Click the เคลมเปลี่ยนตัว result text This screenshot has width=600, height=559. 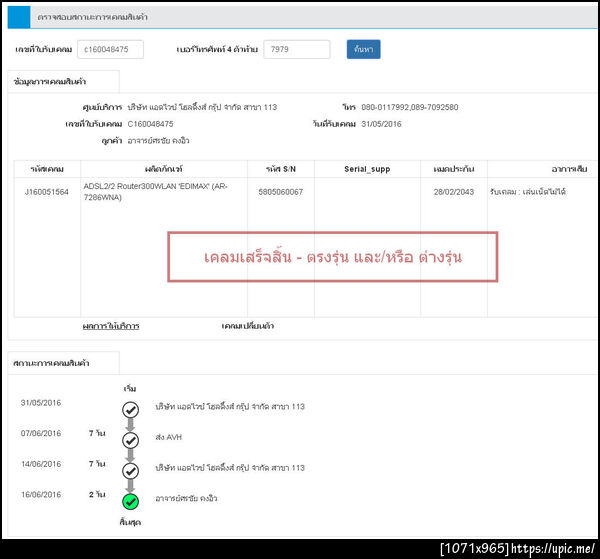click(248, 326)
